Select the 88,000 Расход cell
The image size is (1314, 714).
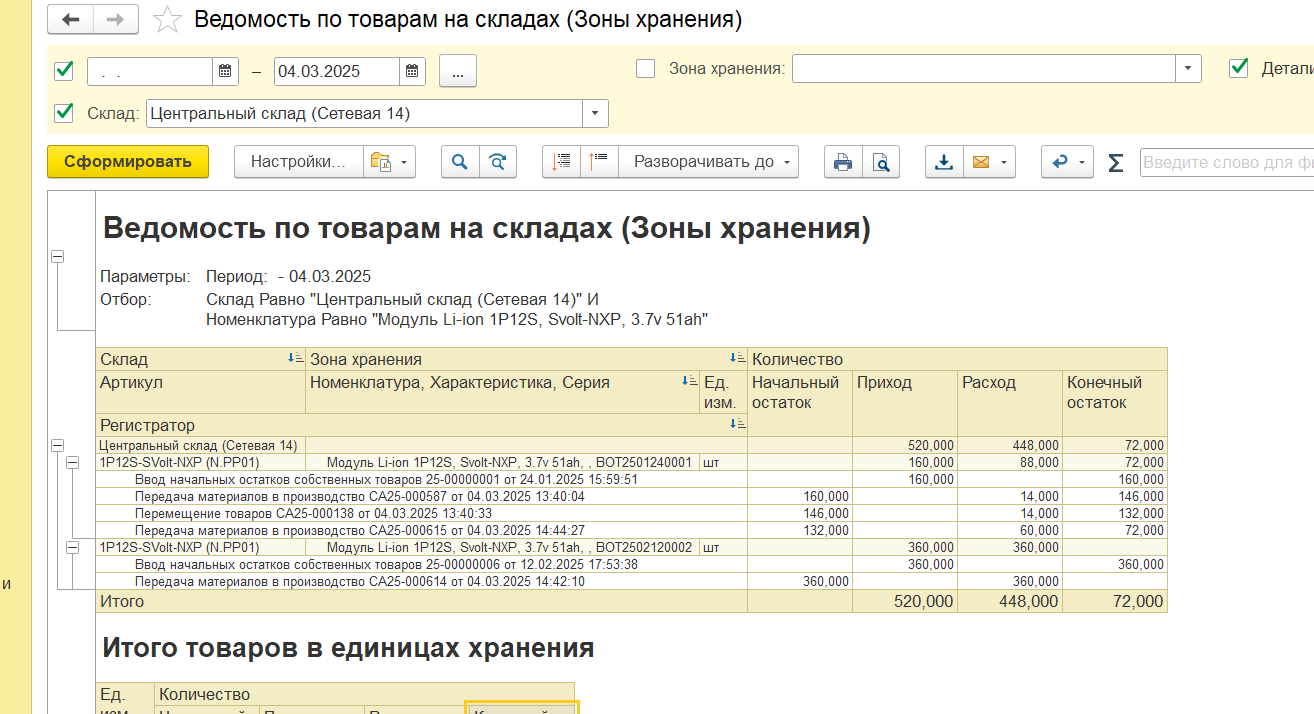tap(1010, 462)
